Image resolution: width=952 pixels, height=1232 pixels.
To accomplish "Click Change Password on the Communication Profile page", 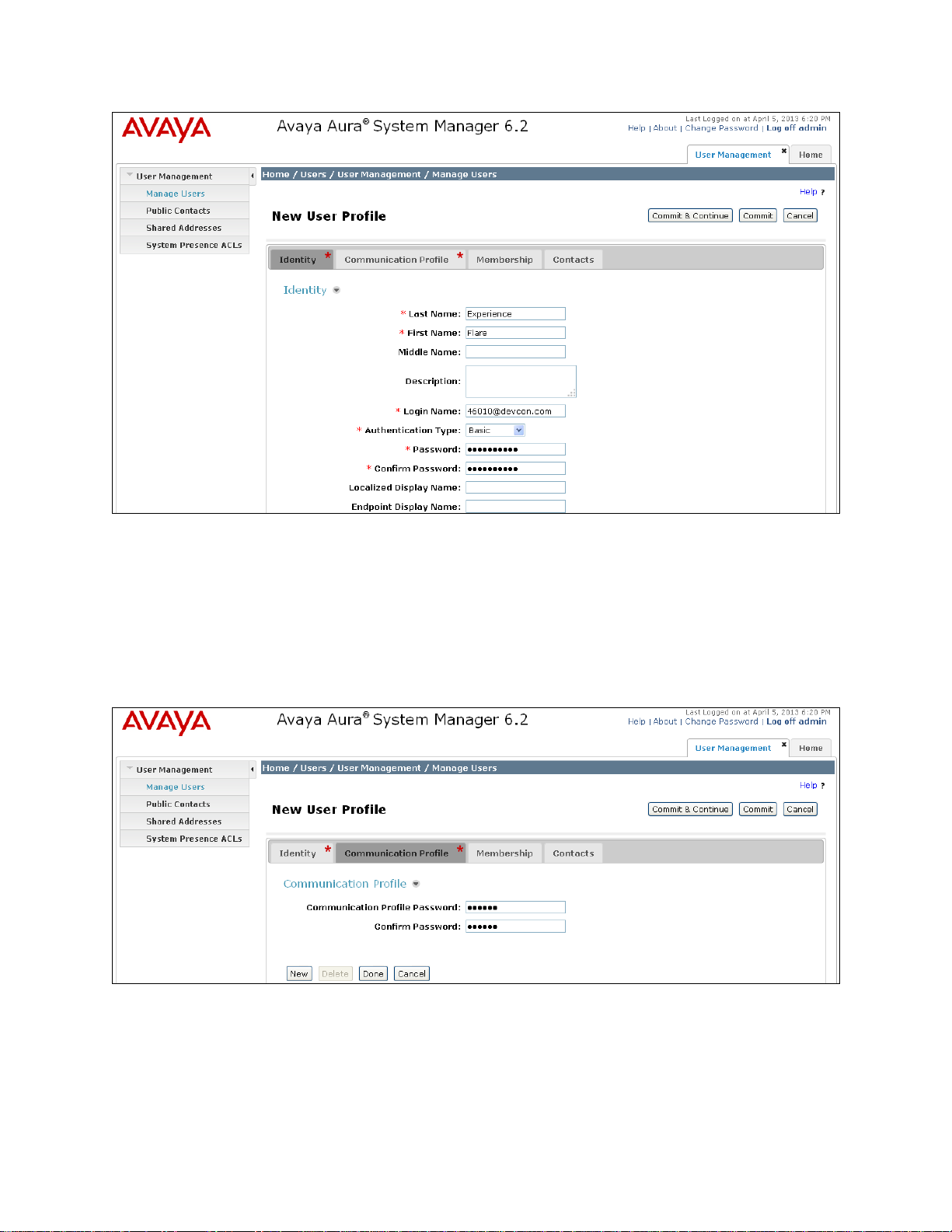I will (x=721, y=721).
